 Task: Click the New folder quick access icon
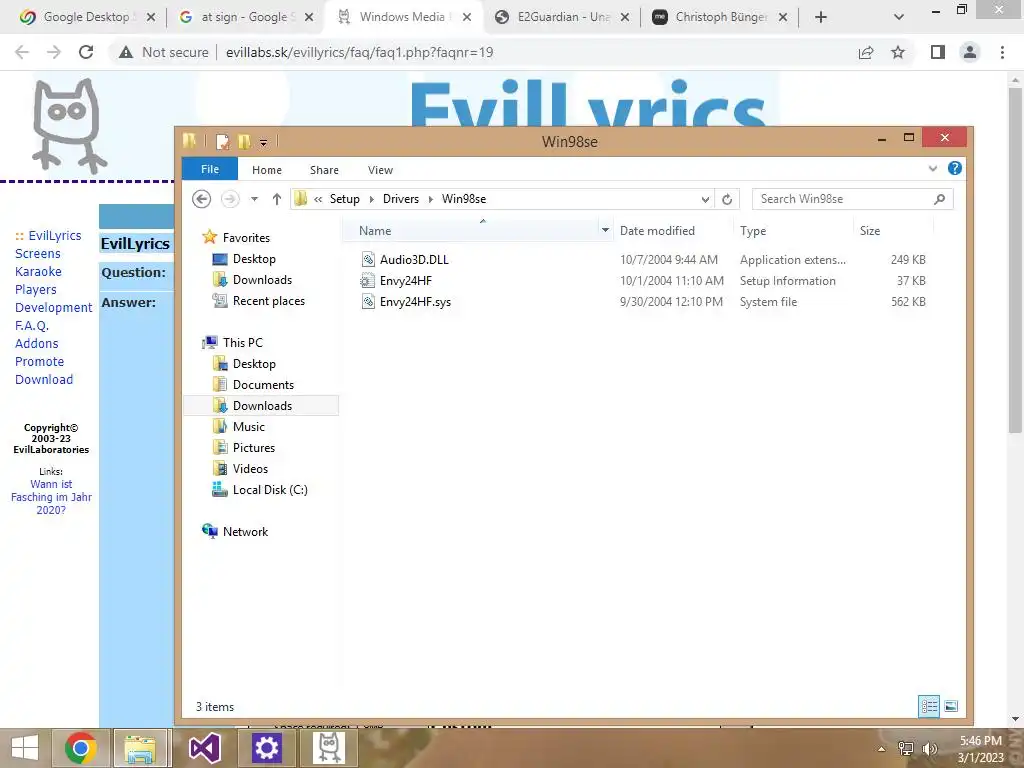[x=245, y=141]
